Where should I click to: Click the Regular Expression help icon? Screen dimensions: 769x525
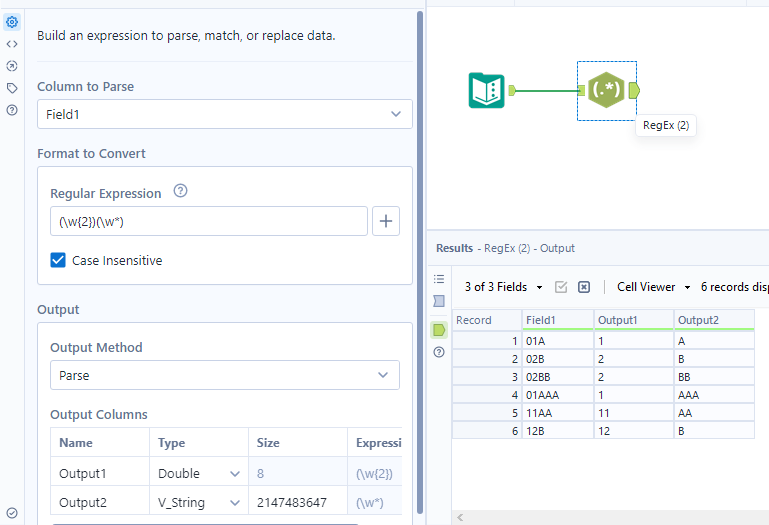tap(181, 192)
